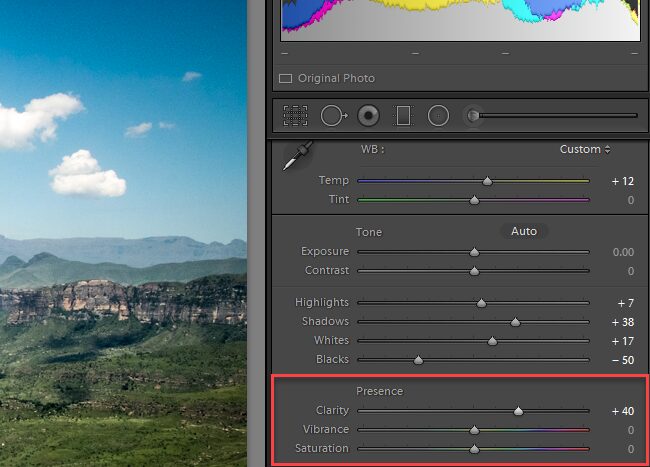This screenshot has height=467, width=650.
Task: Select the Spot Removal tool
Action: point(334,116)
